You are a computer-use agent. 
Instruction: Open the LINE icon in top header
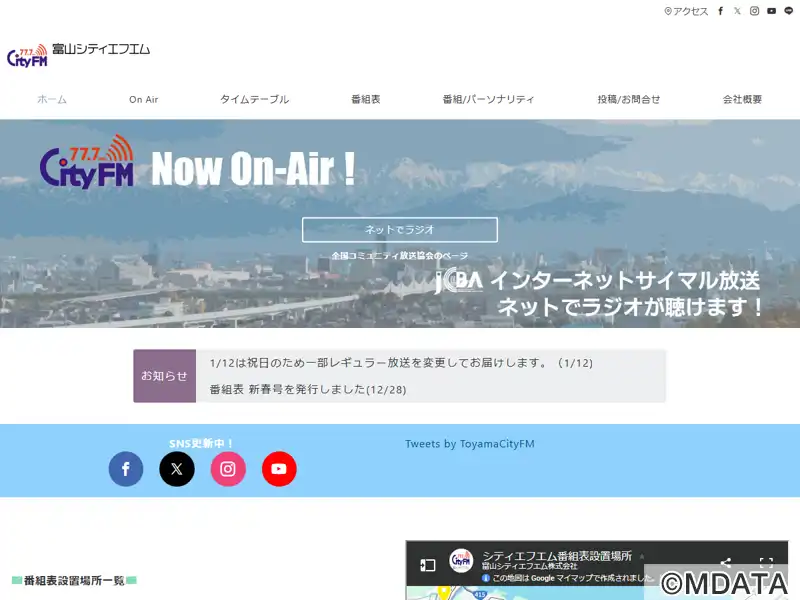pos(788,11)
